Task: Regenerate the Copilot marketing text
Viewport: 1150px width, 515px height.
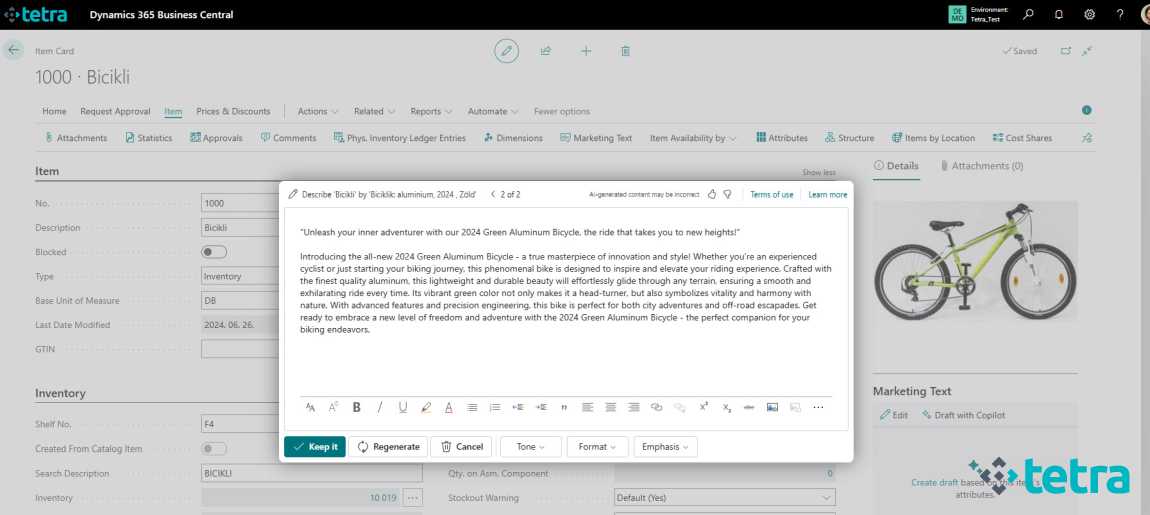Action: pos(388,447)
